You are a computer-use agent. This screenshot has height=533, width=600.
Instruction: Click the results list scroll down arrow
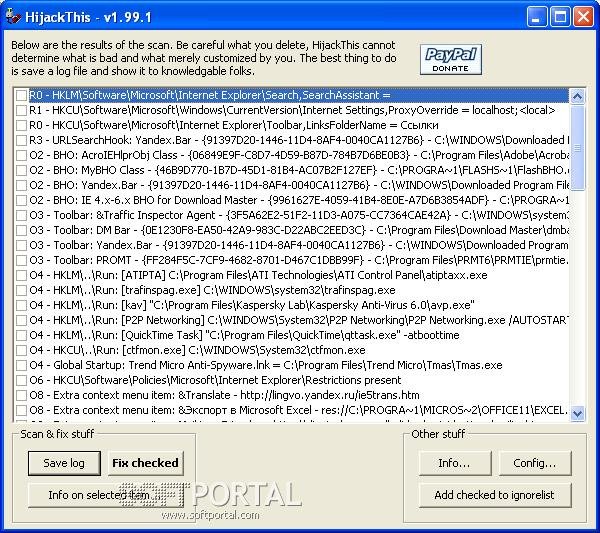pos(577,413)
